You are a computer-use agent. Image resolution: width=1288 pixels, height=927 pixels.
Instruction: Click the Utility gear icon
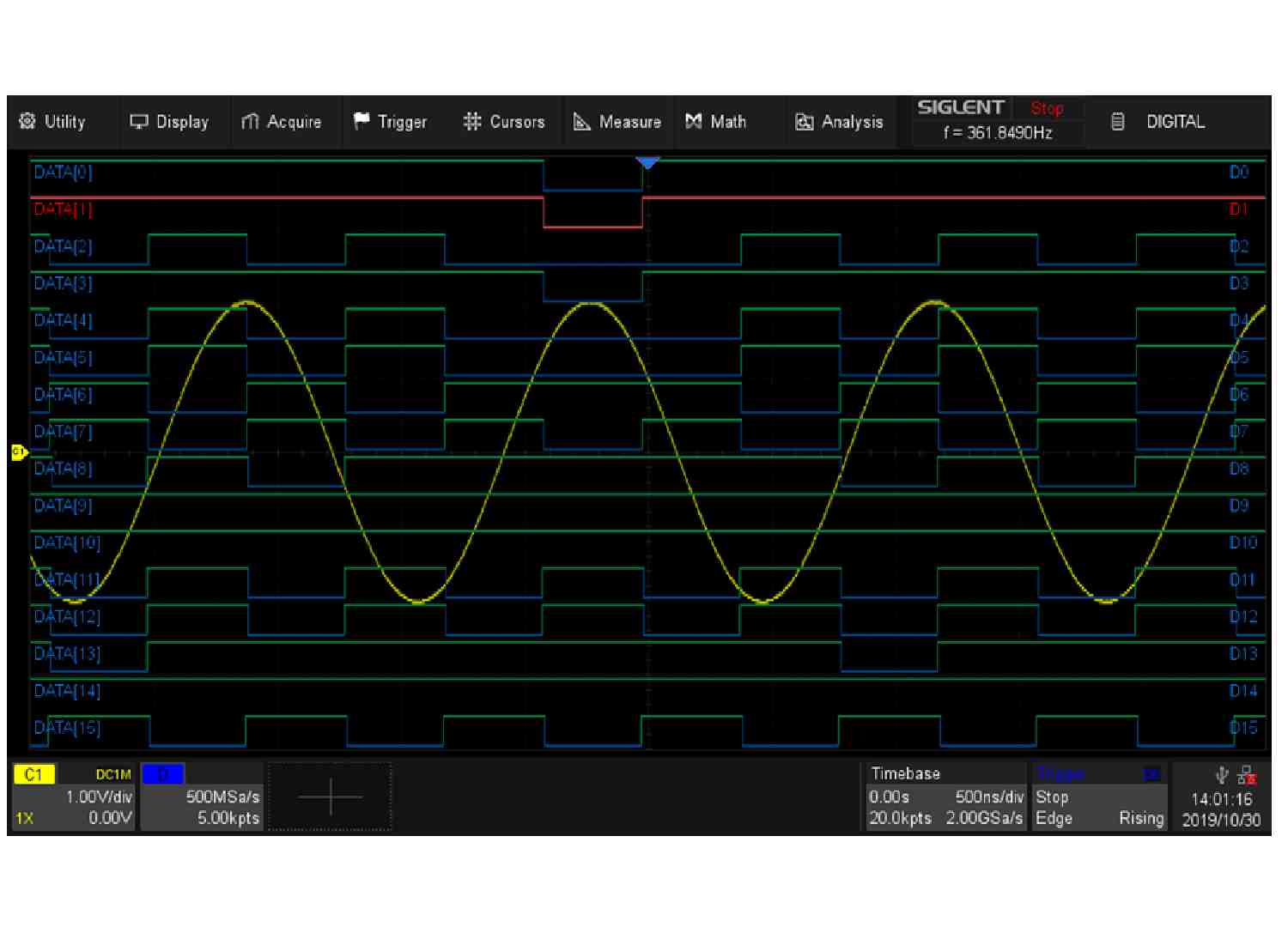(27, 121)
